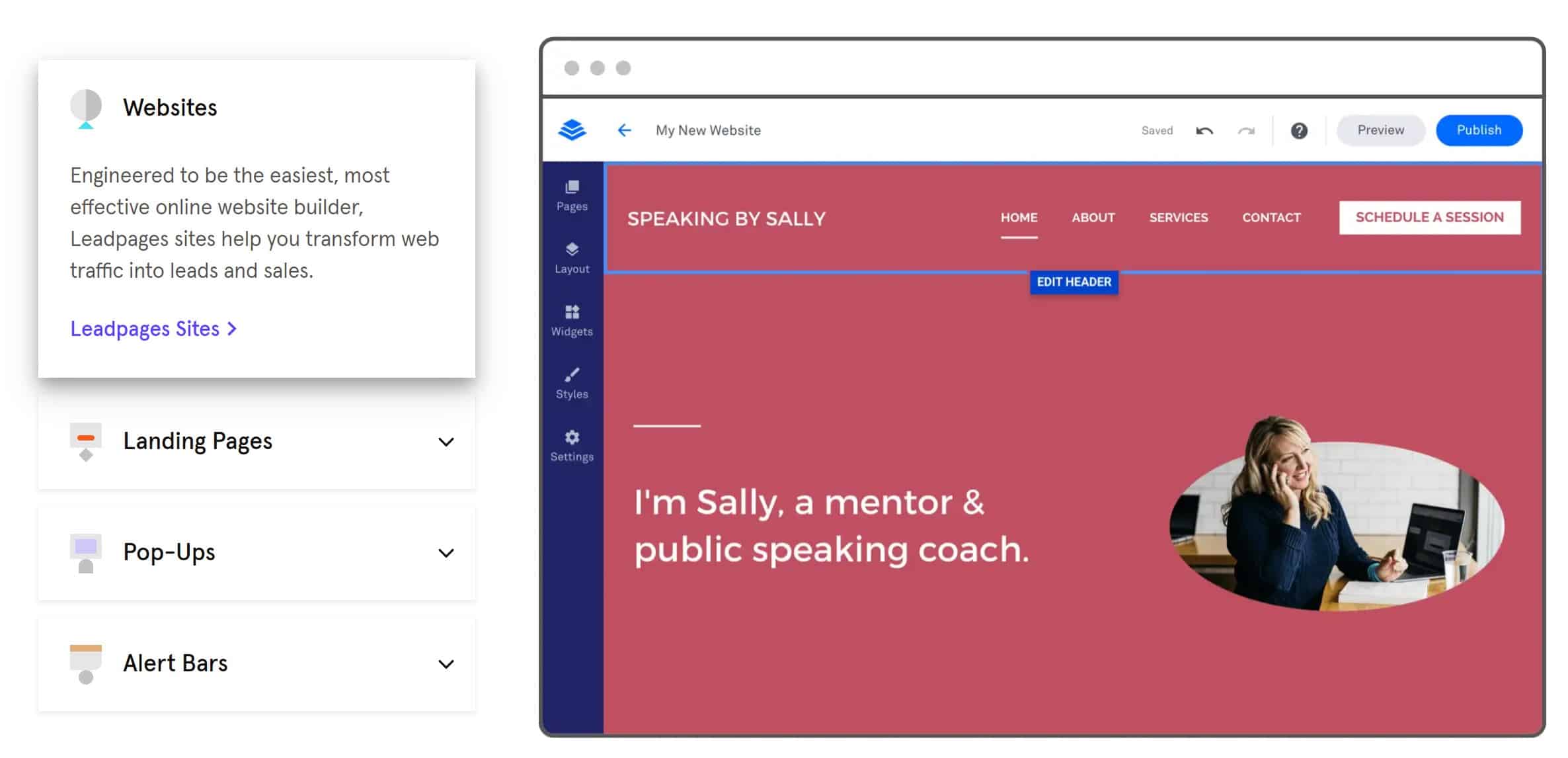This screenshot has height=758, width=1568.
Task: Expand the Alert Bars section
Action: click(447, 664)
